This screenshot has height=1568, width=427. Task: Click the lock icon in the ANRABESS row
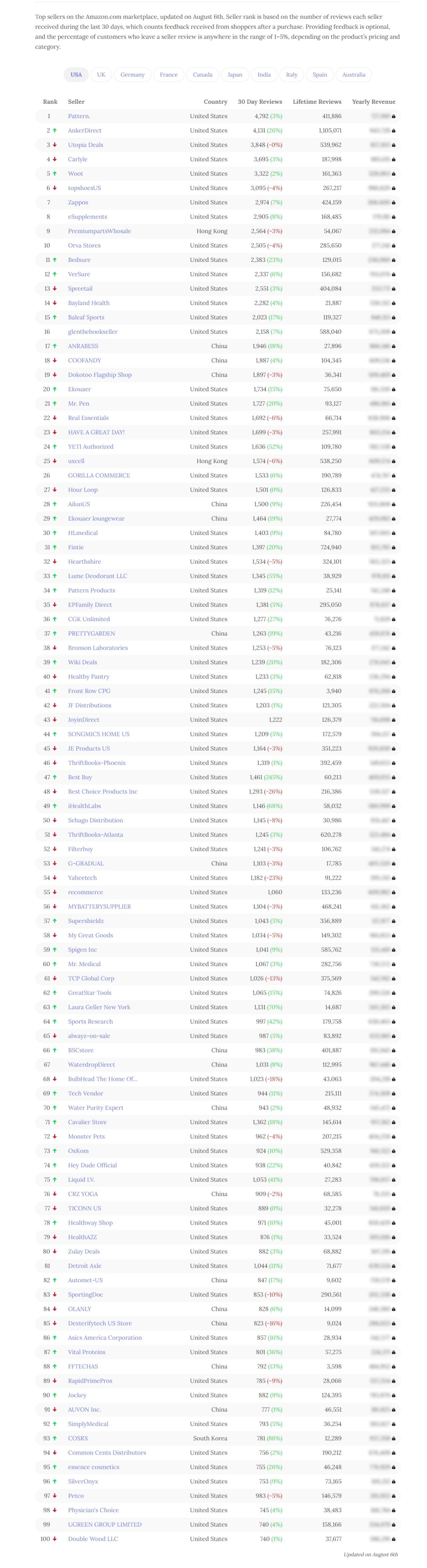click(393, 346)
